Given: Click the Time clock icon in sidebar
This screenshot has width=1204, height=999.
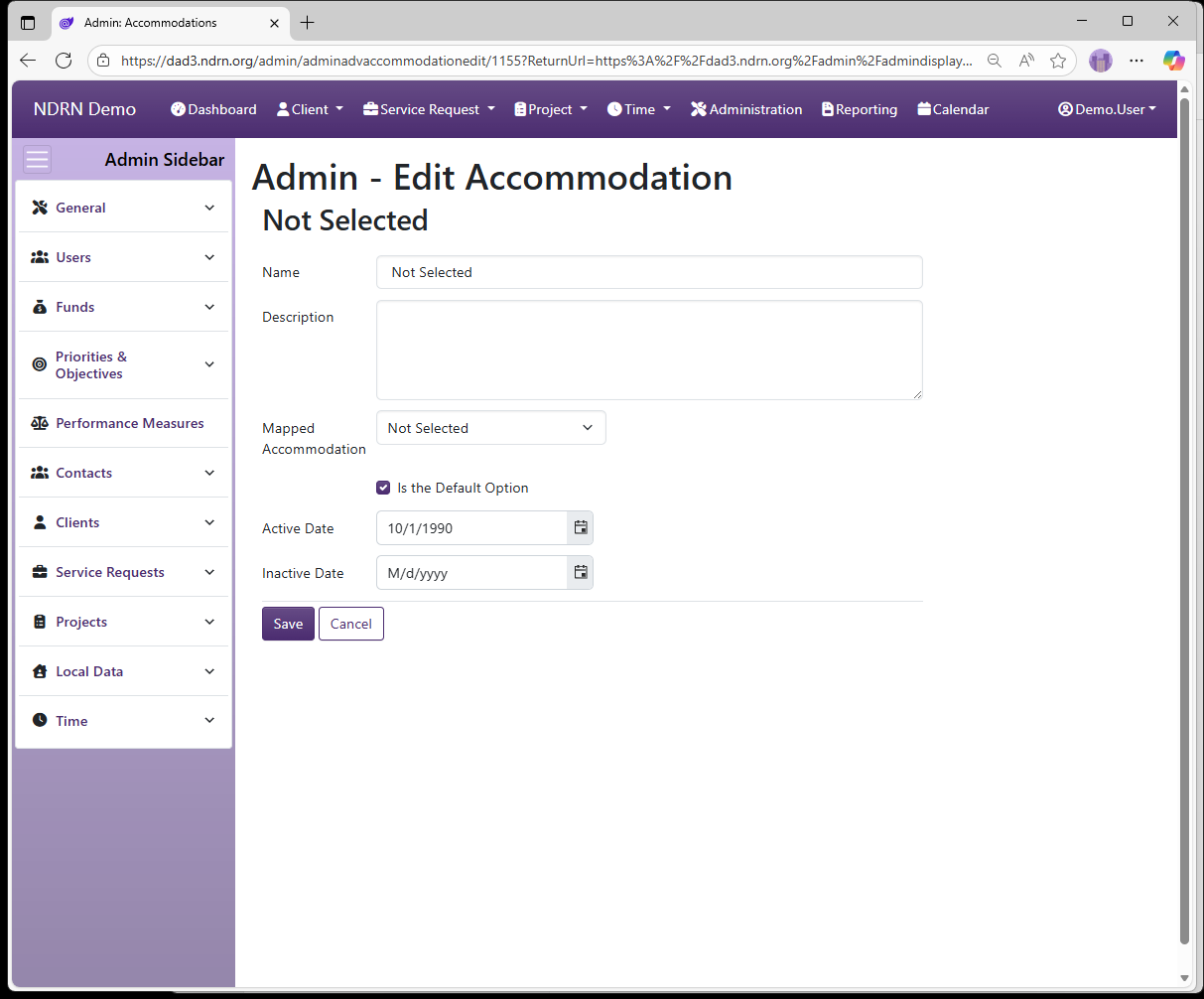Looking at the screenshot, I should click(x=40, y=721).
